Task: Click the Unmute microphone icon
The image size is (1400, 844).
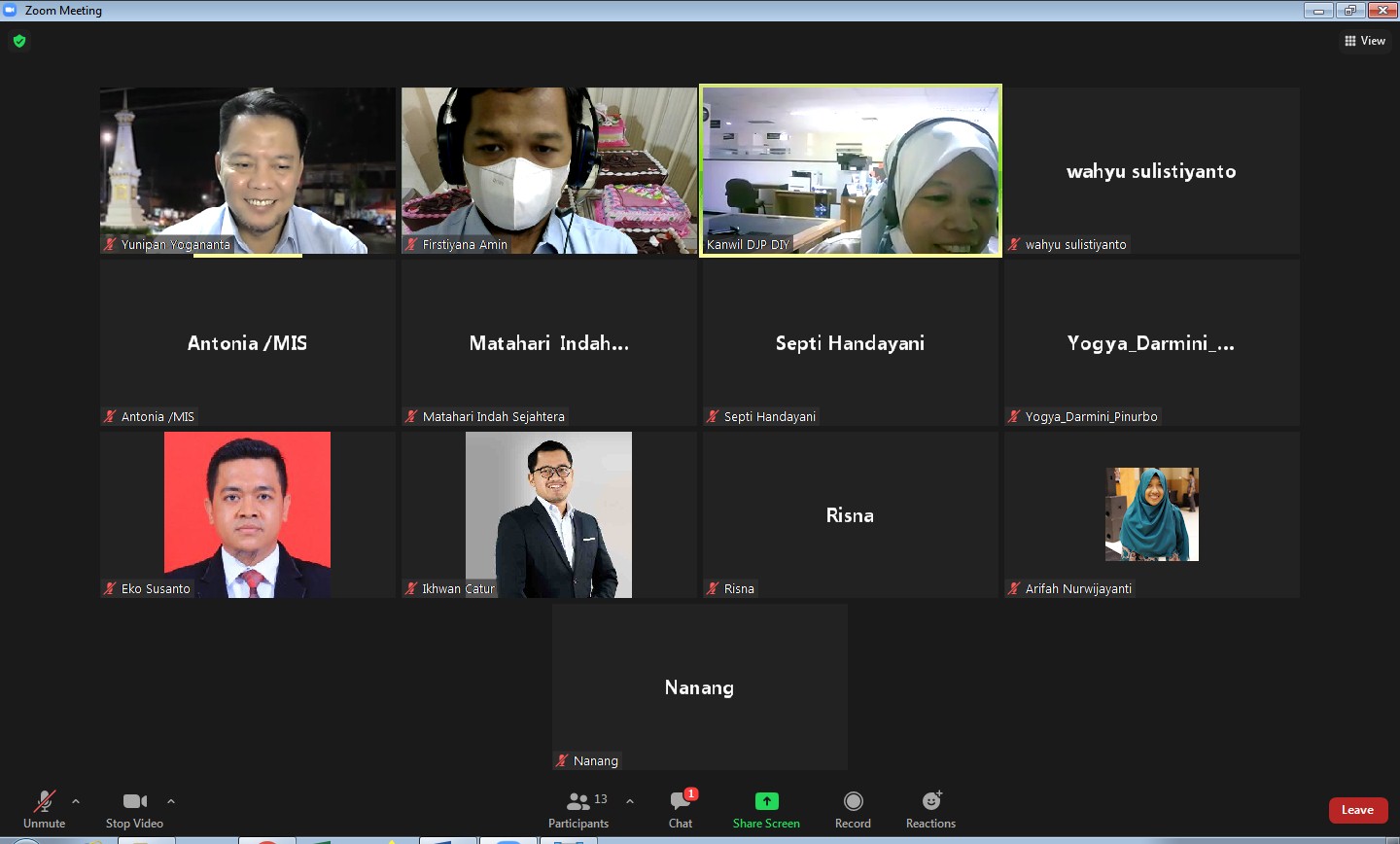Action: click(x=44, y=801)
